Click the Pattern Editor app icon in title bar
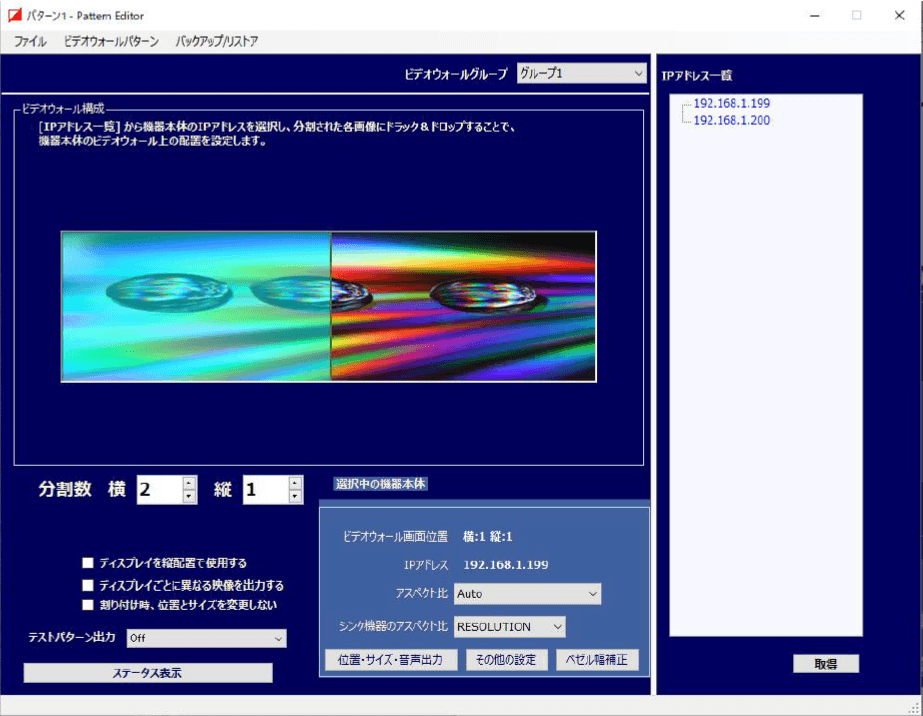The image size is (923, 716). [15, 15]
